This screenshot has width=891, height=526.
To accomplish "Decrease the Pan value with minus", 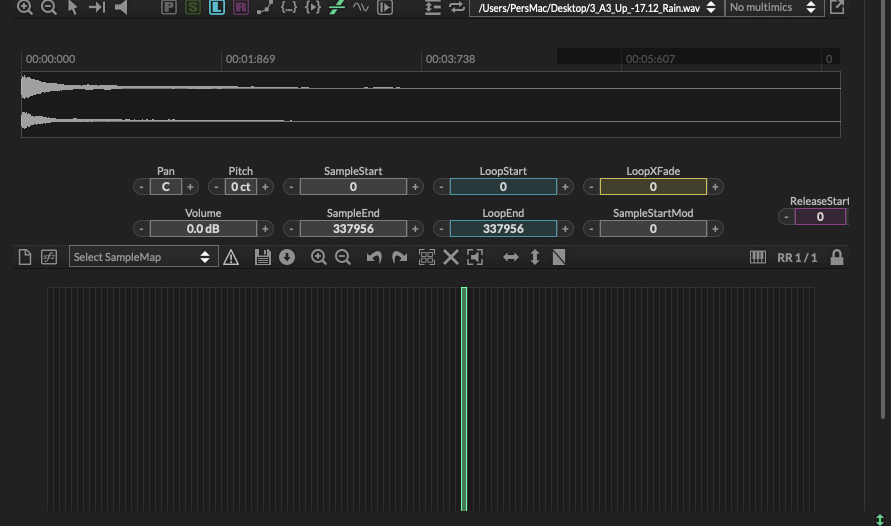I will click(141, 187).
